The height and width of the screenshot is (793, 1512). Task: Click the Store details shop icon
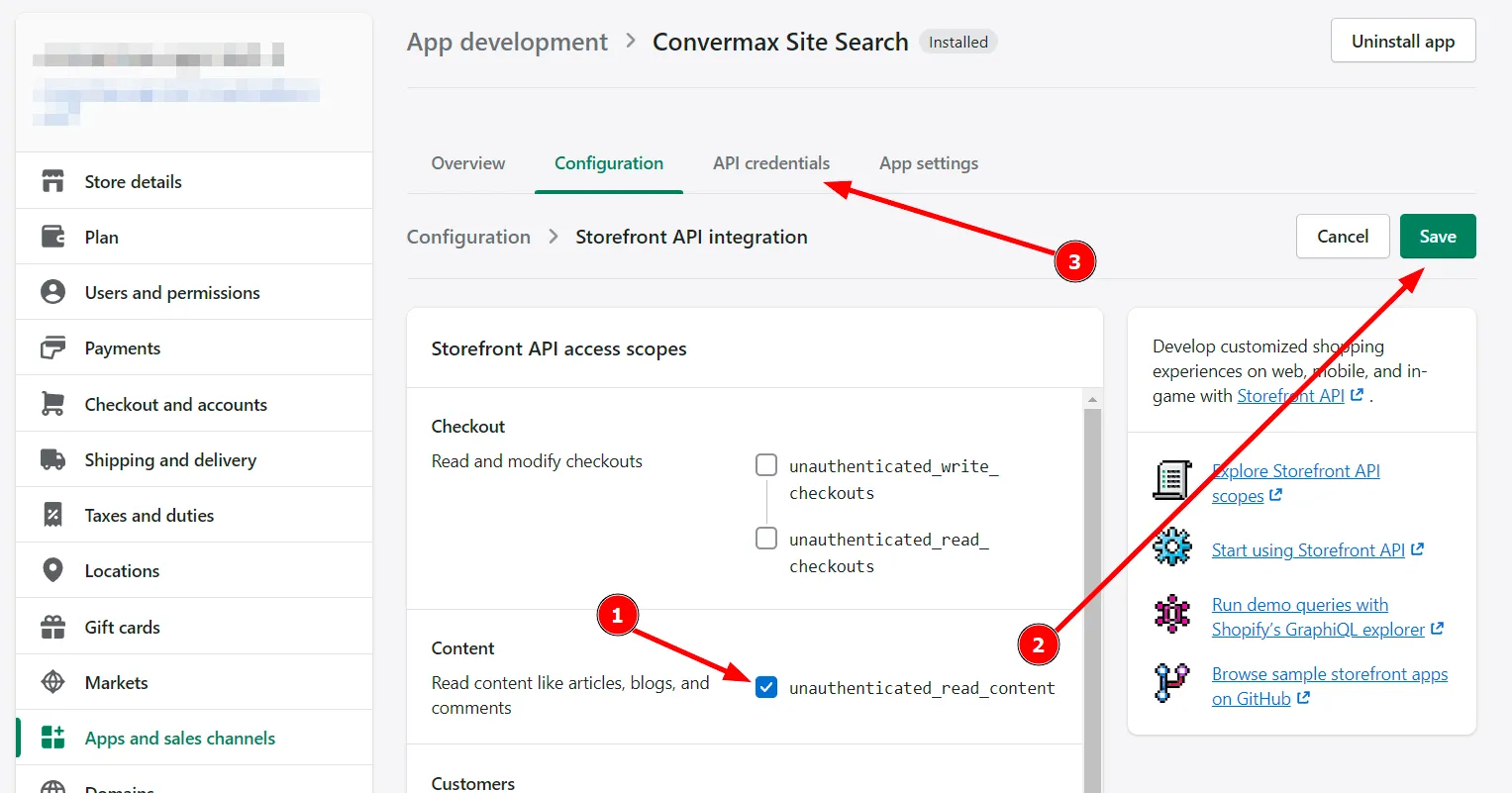click(x=52, y=181)
